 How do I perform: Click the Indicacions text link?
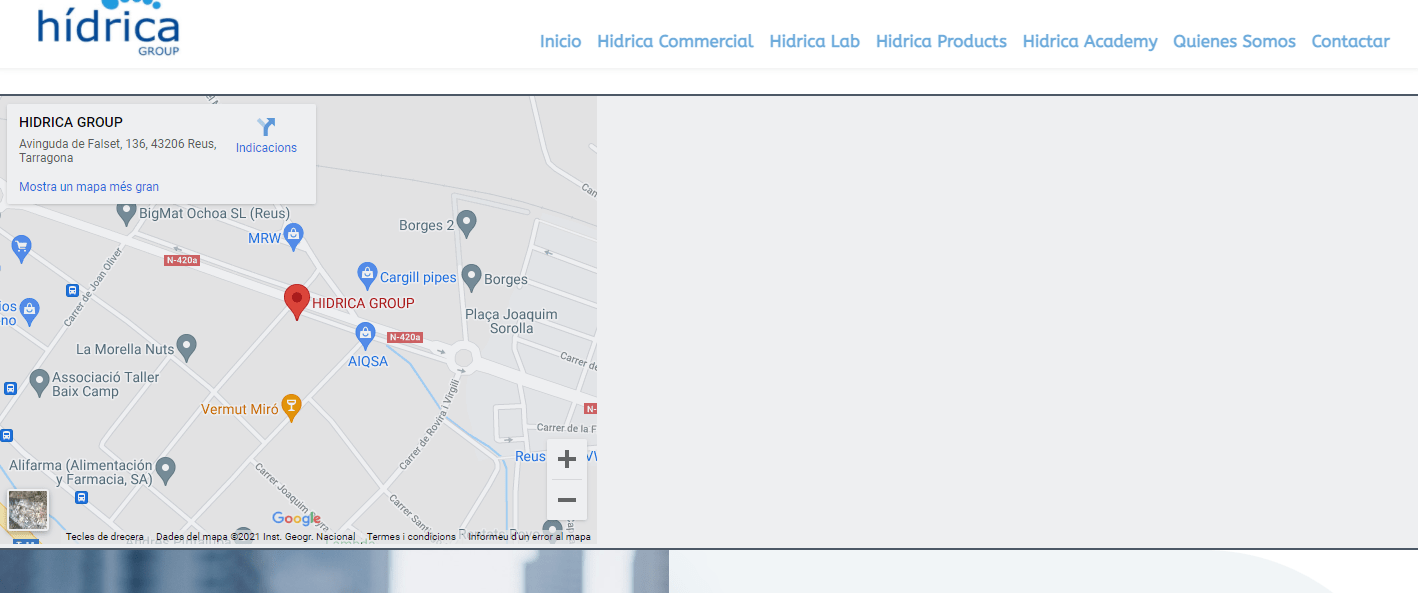(x=266, y=148)
